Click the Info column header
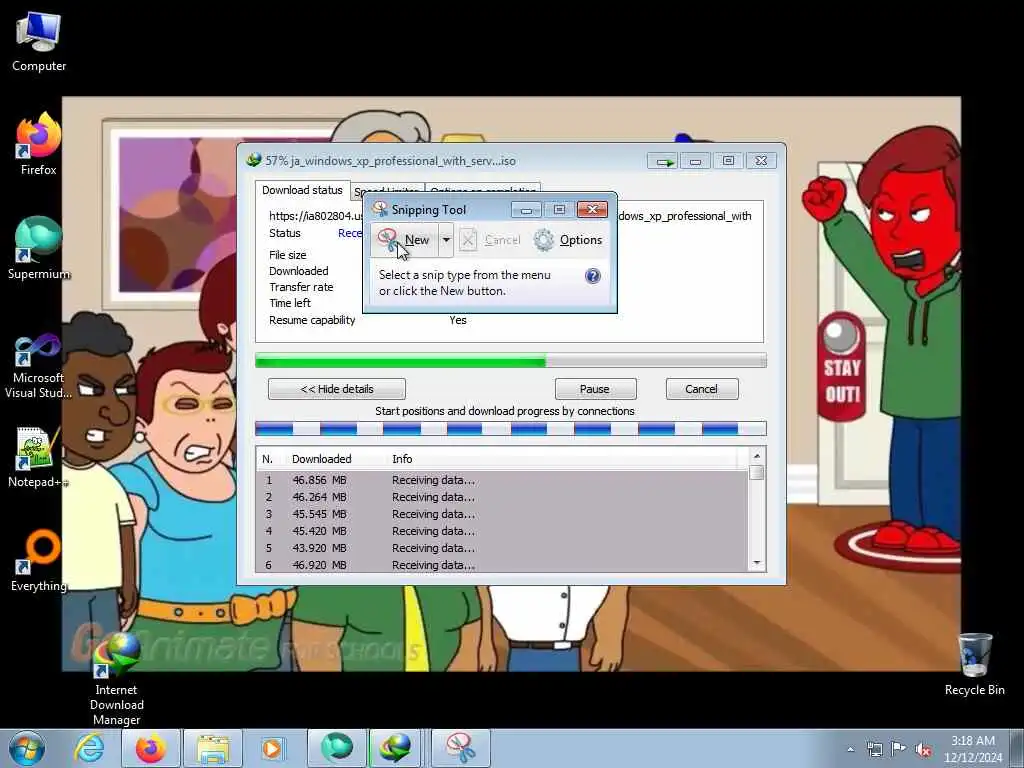This screenshot has width=1024, height=768. coord(402,459)
